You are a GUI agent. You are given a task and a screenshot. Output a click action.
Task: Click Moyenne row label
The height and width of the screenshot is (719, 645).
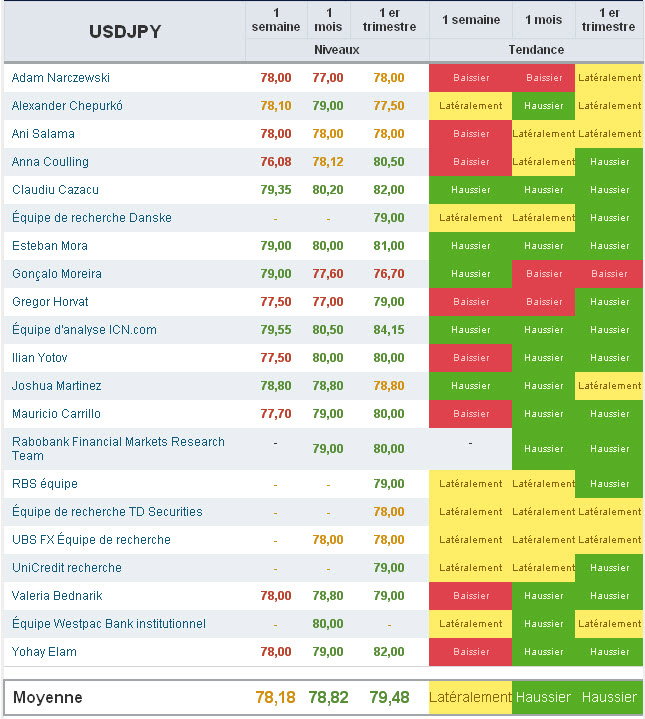[48, 697]
